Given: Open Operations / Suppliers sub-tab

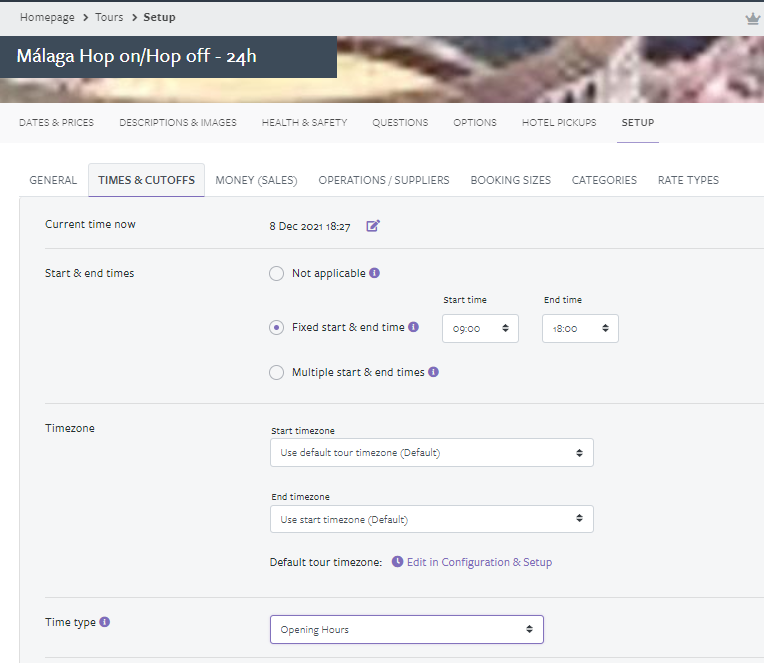Looking at the screenshot, I should click(x=384, y=180).
